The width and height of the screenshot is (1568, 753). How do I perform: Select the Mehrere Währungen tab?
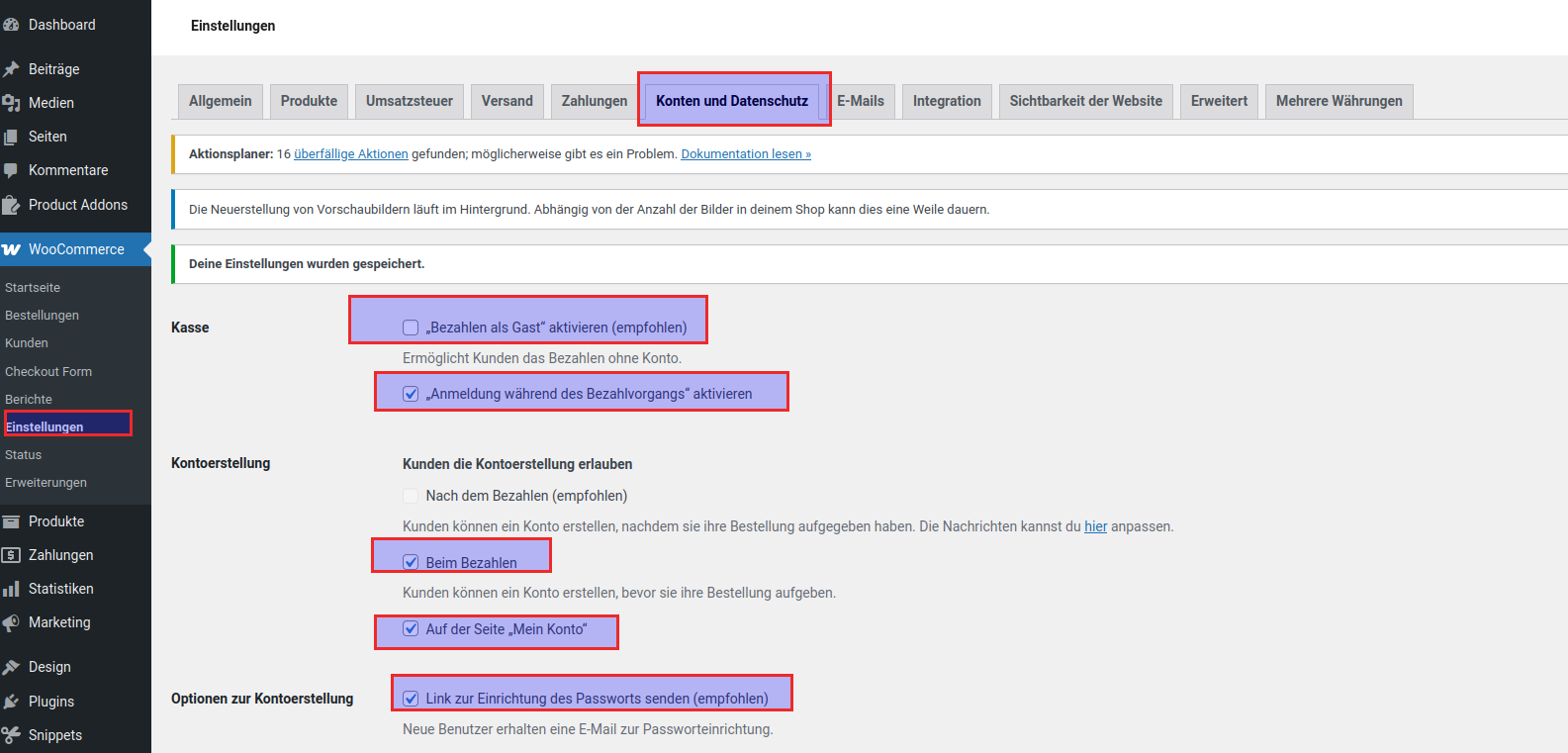click(x=1338, y=101)
